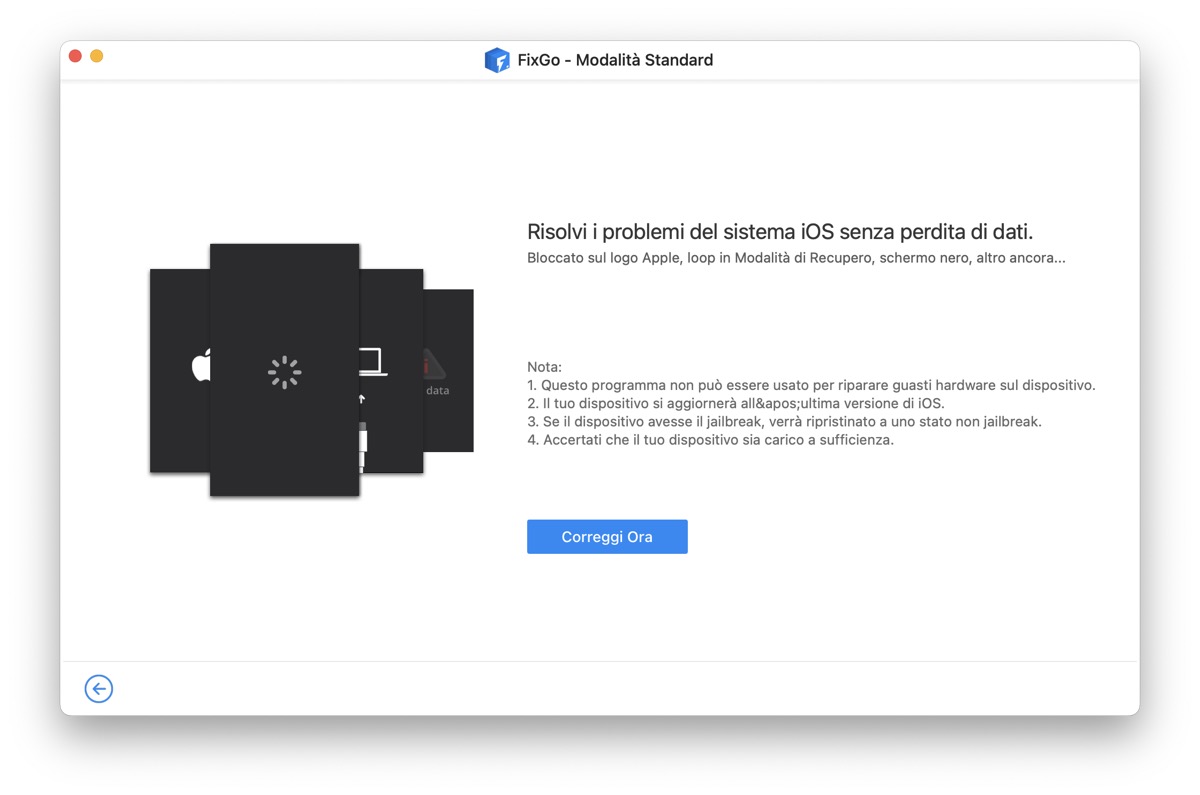This screenshot has height=795, width=1200.
Task: Select the Apple logo screen card
Action: coord(178,372)
